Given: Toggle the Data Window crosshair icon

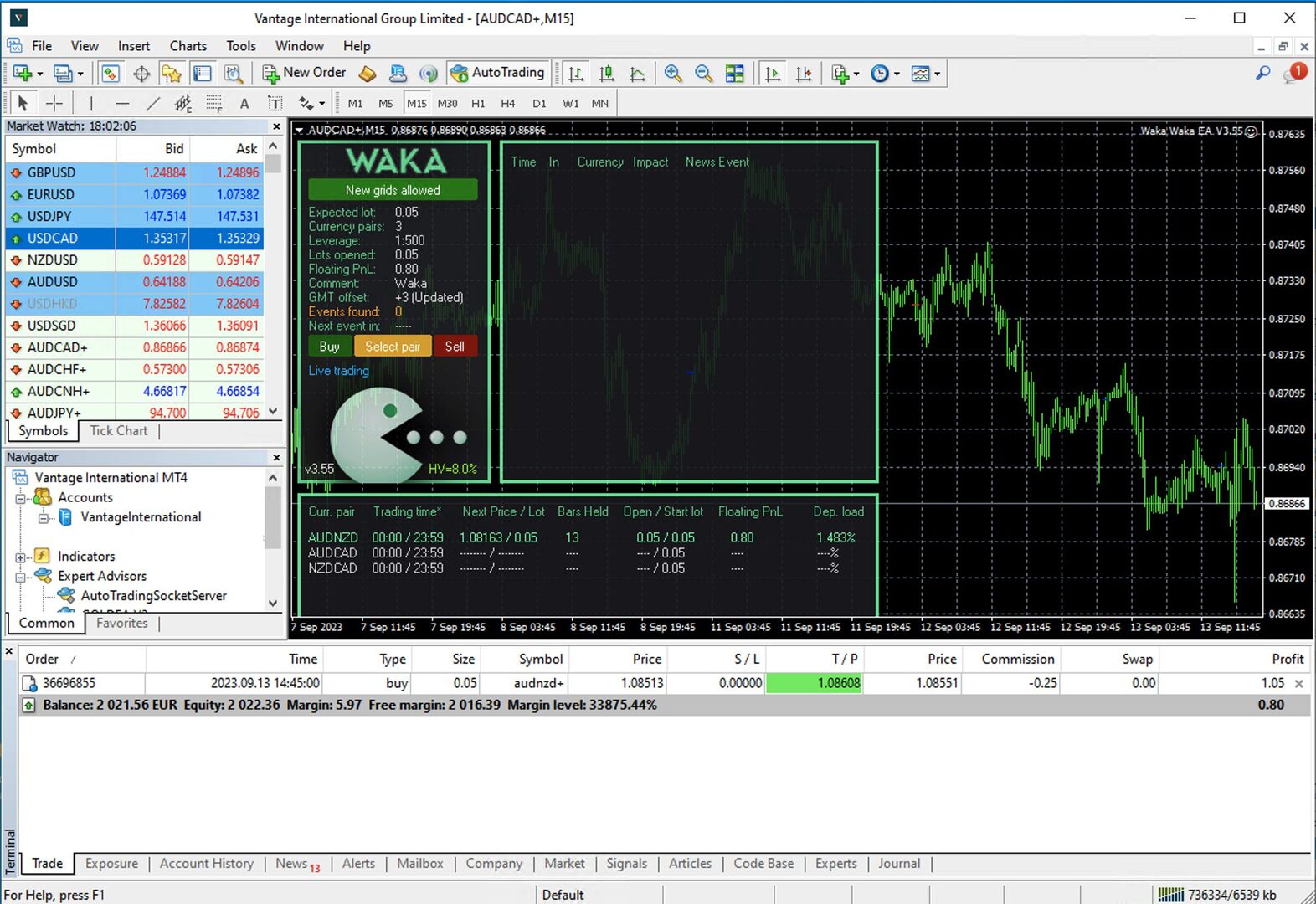Looking at the screenshot, I should [x=141, y=74].
